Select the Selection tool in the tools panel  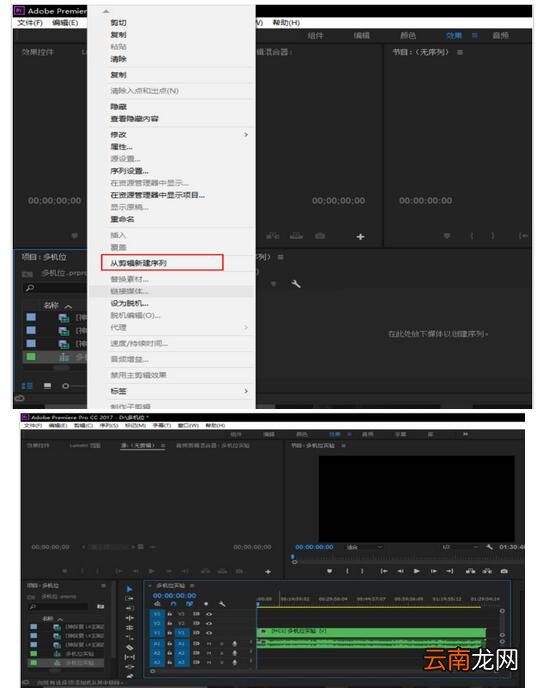(129, 589)
